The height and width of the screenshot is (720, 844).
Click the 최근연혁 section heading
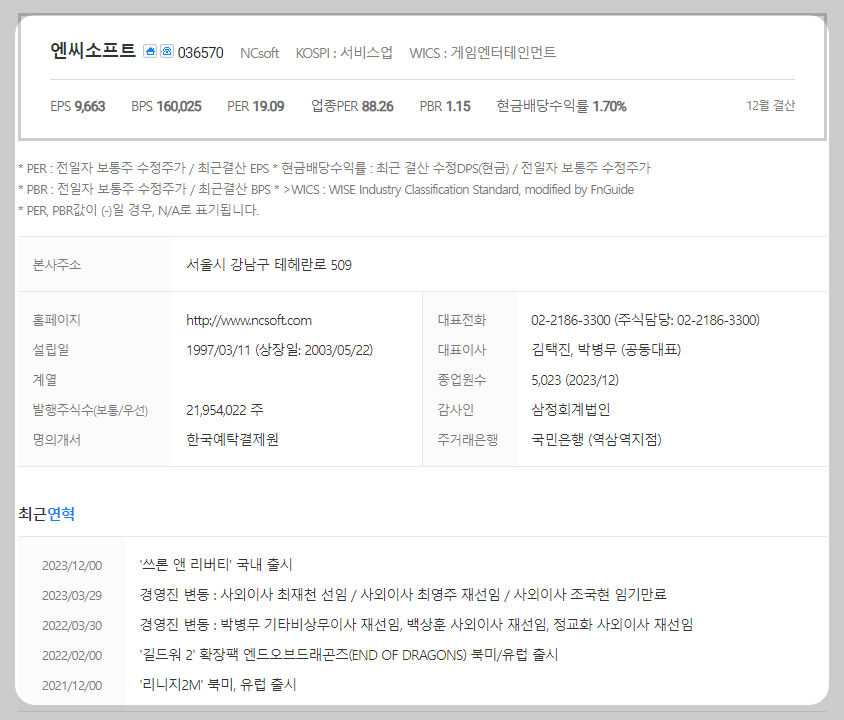click(x=46, y=514)
